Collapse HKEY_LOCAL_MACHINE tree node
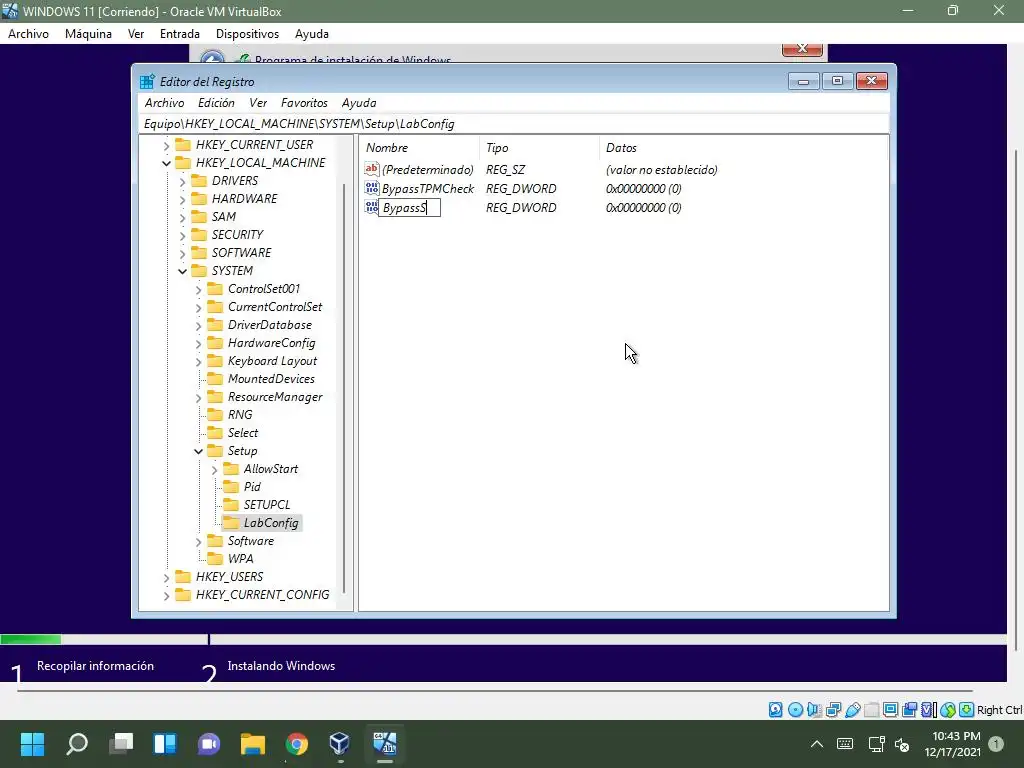 click(166, 163)
